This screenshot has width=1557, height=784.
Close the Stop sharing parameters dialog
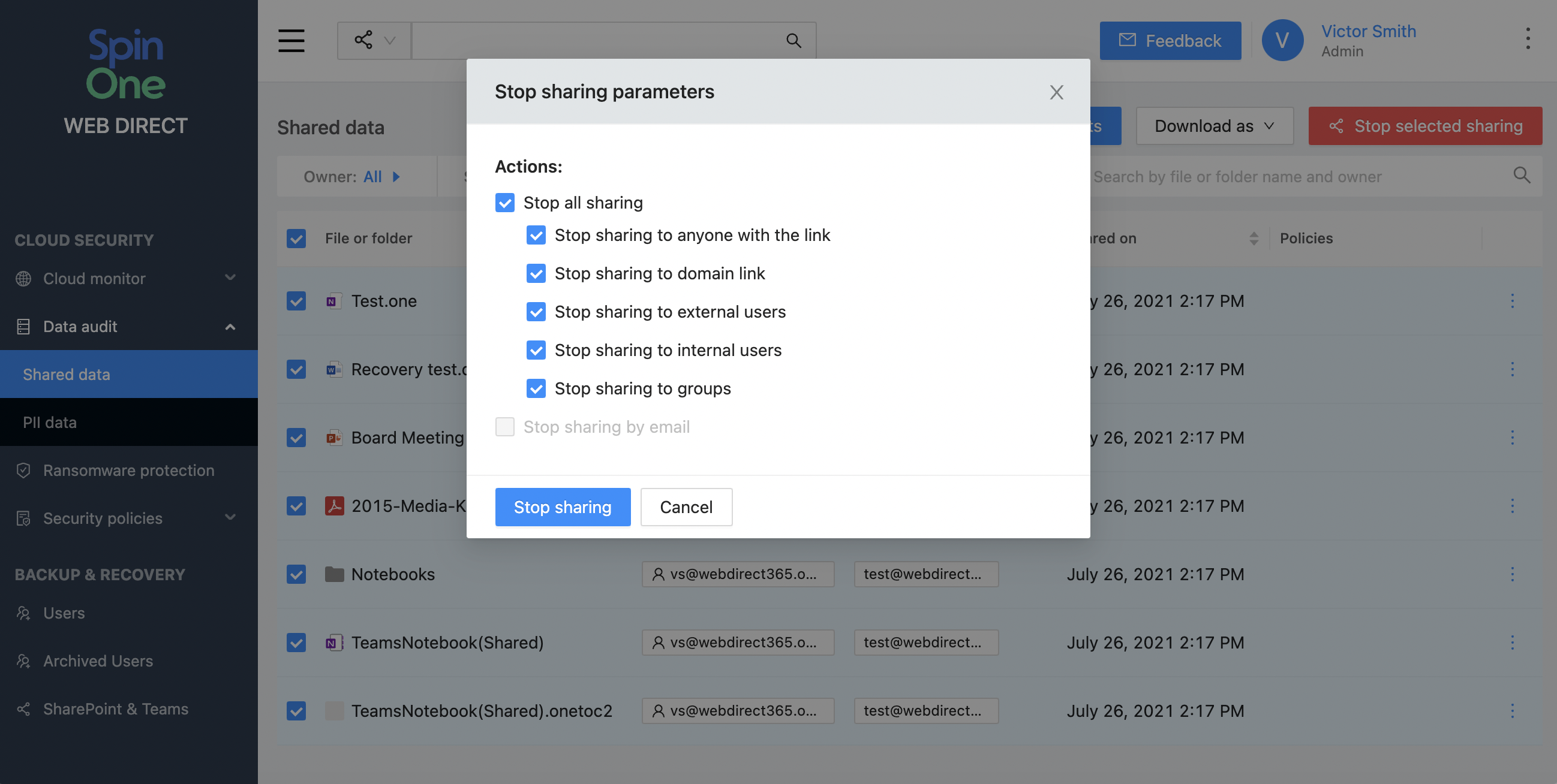(1056, 92)
